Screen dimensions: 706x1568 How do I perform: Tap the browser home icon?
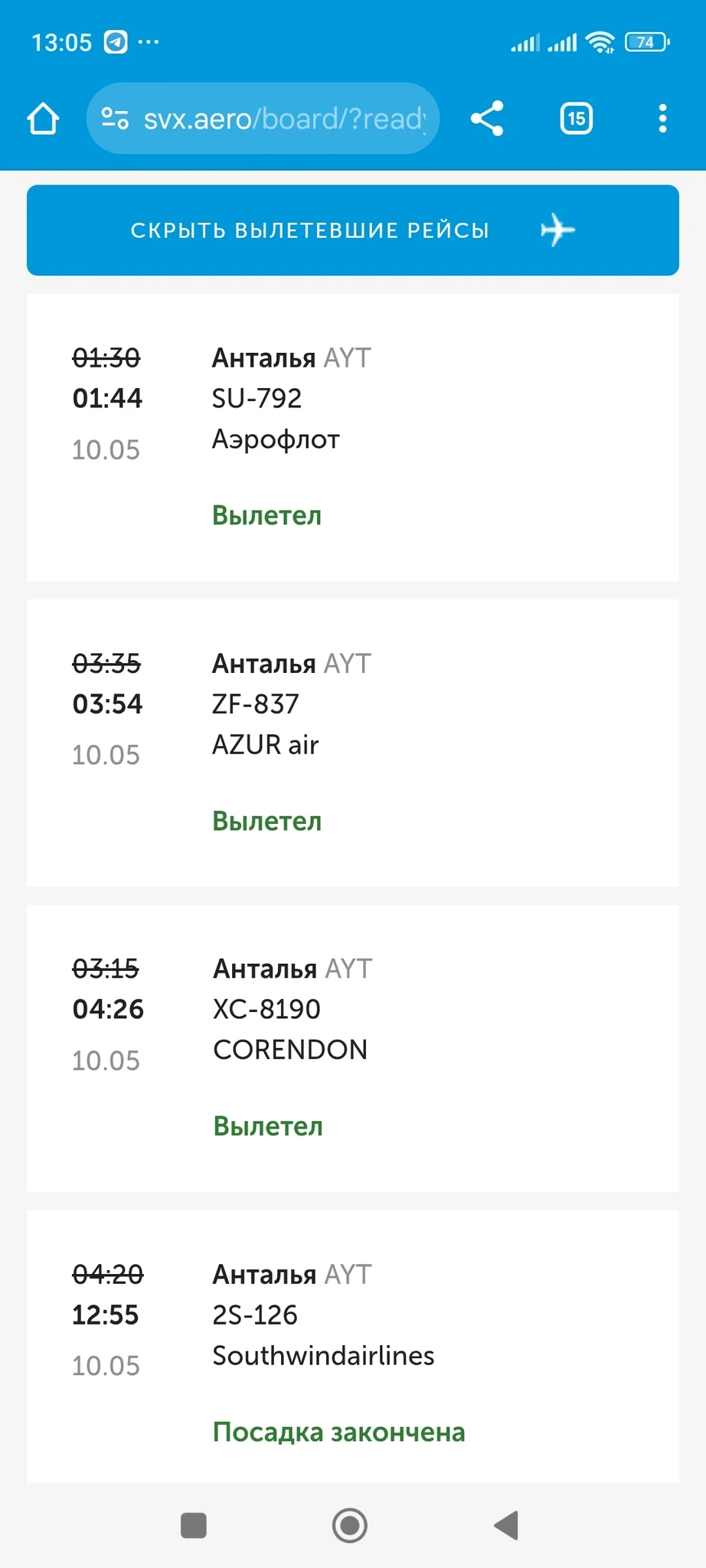pos(43,119)
